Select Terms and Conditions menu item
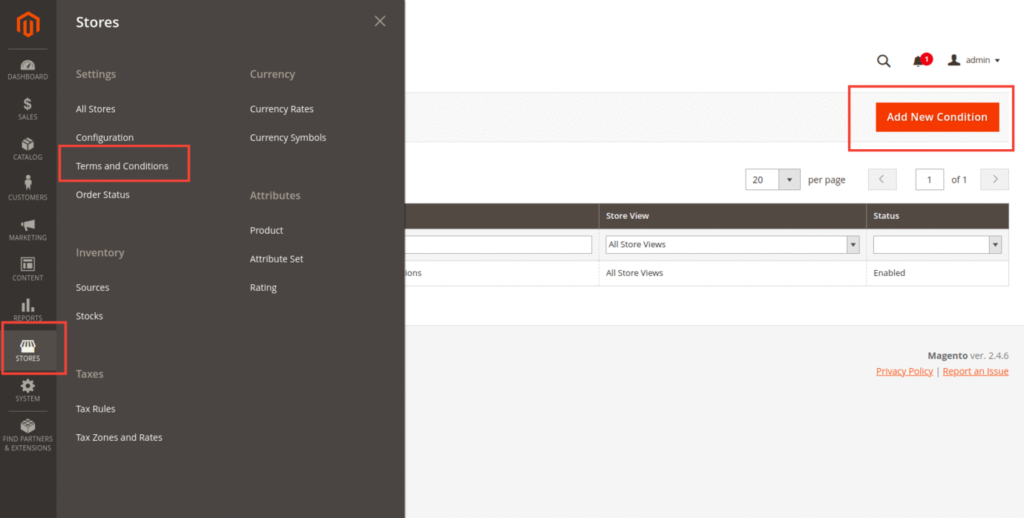 click(x=122, y=166)
